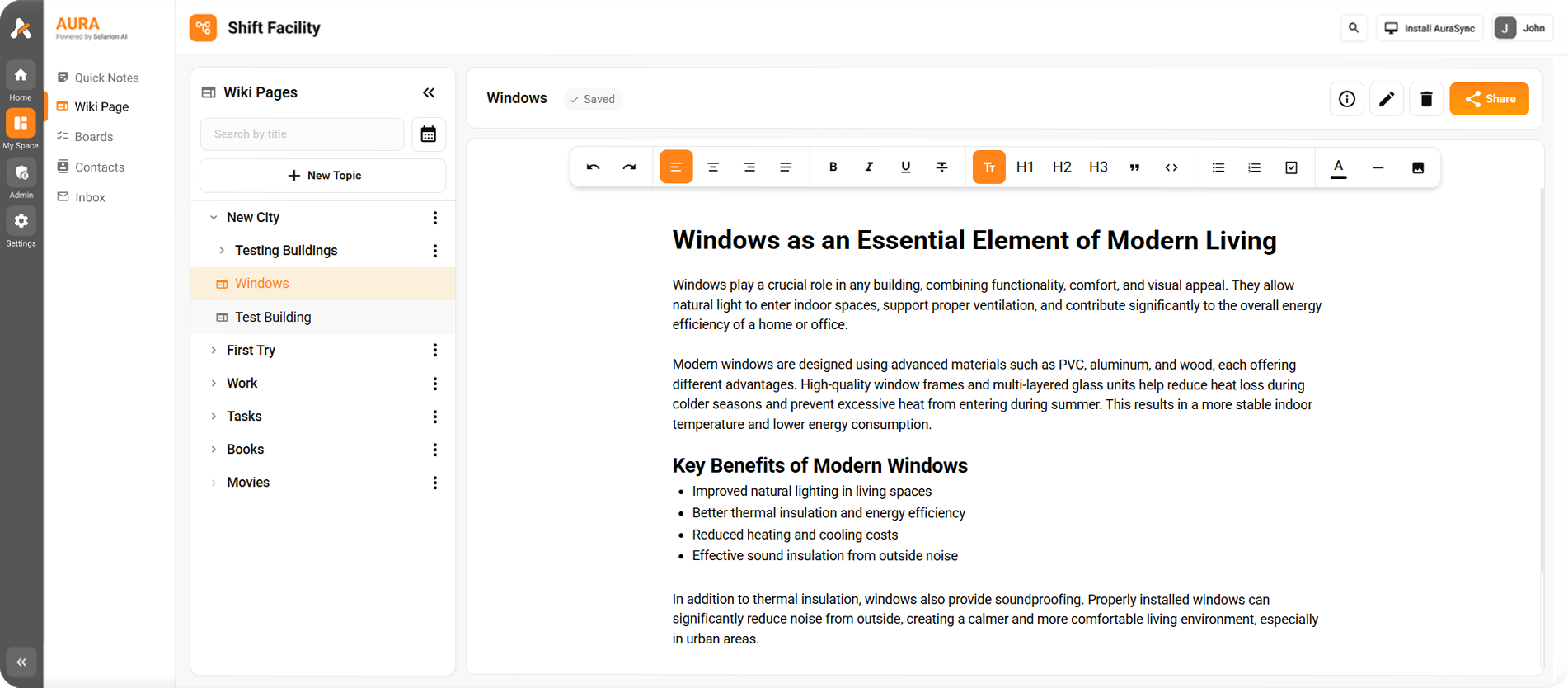This screenshot has height=688, width=1568.
Task: Expand the Books topic
Action: click(x=214, y=450)
